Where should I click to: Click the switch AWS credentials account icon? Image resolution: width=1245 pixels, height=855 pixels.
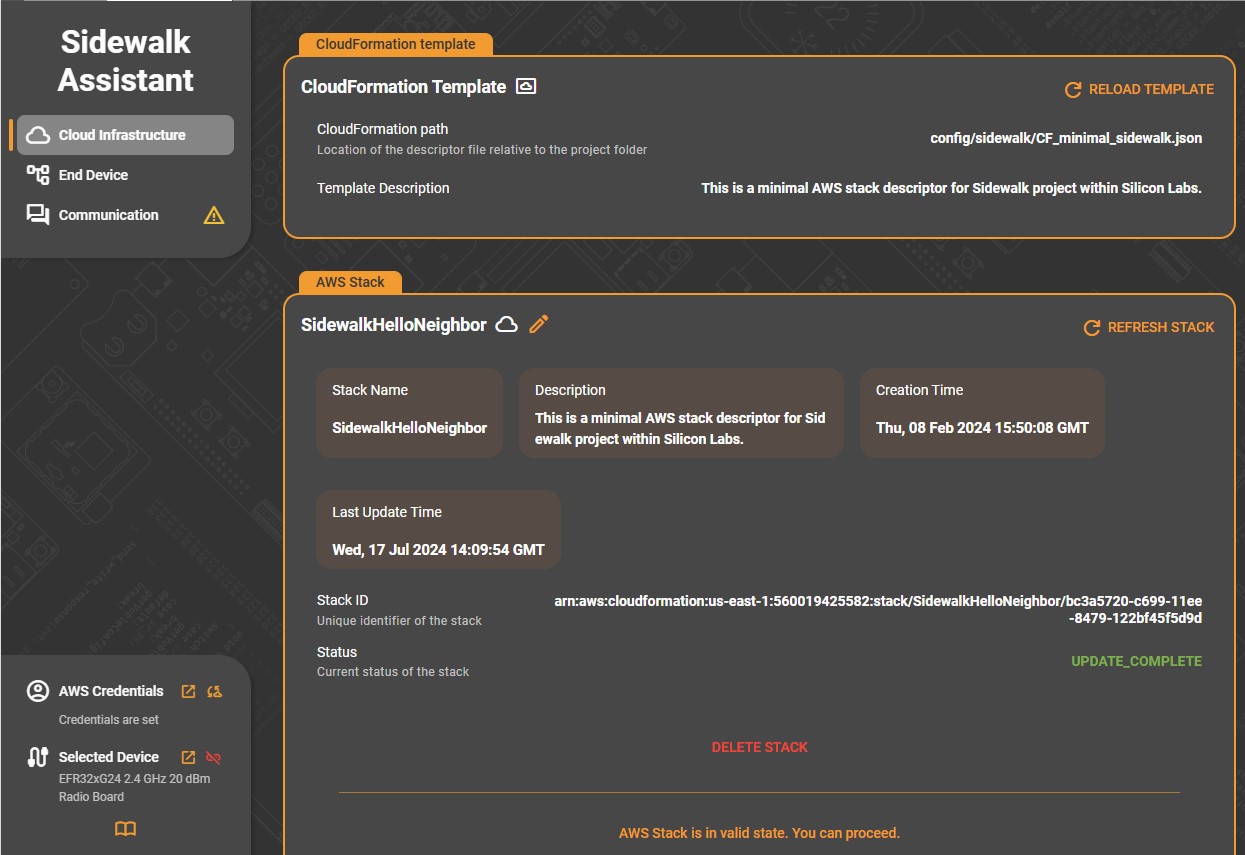click(214, 691)
